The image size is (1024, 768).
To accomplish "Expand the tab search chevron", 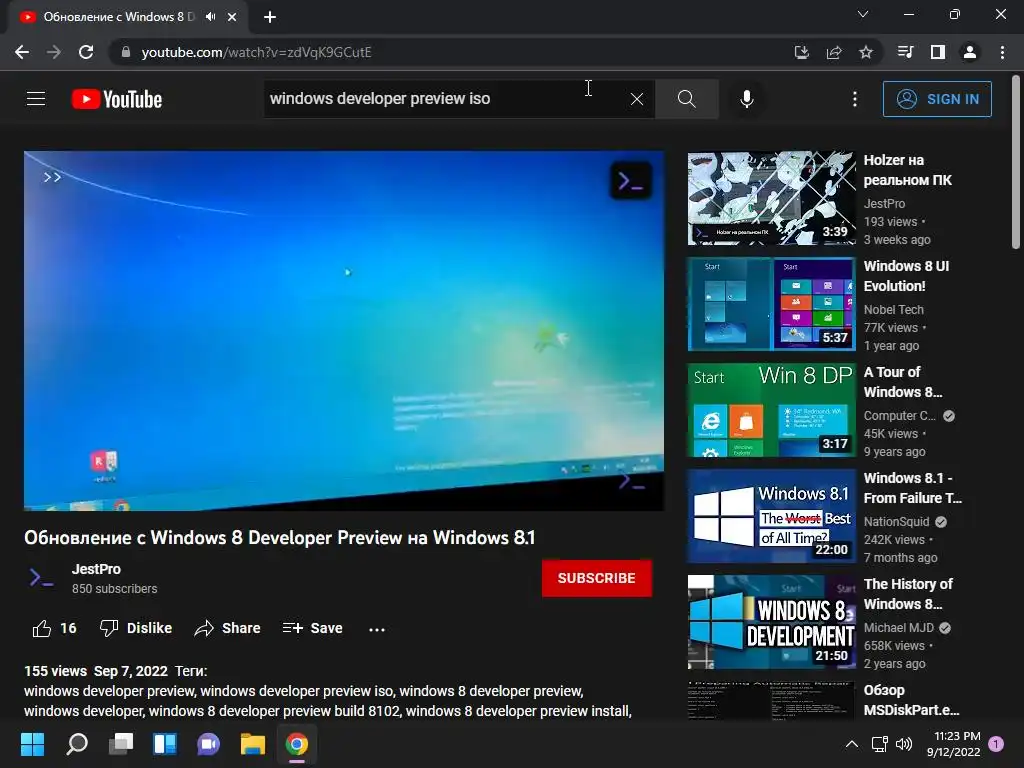I will (863, 14).
